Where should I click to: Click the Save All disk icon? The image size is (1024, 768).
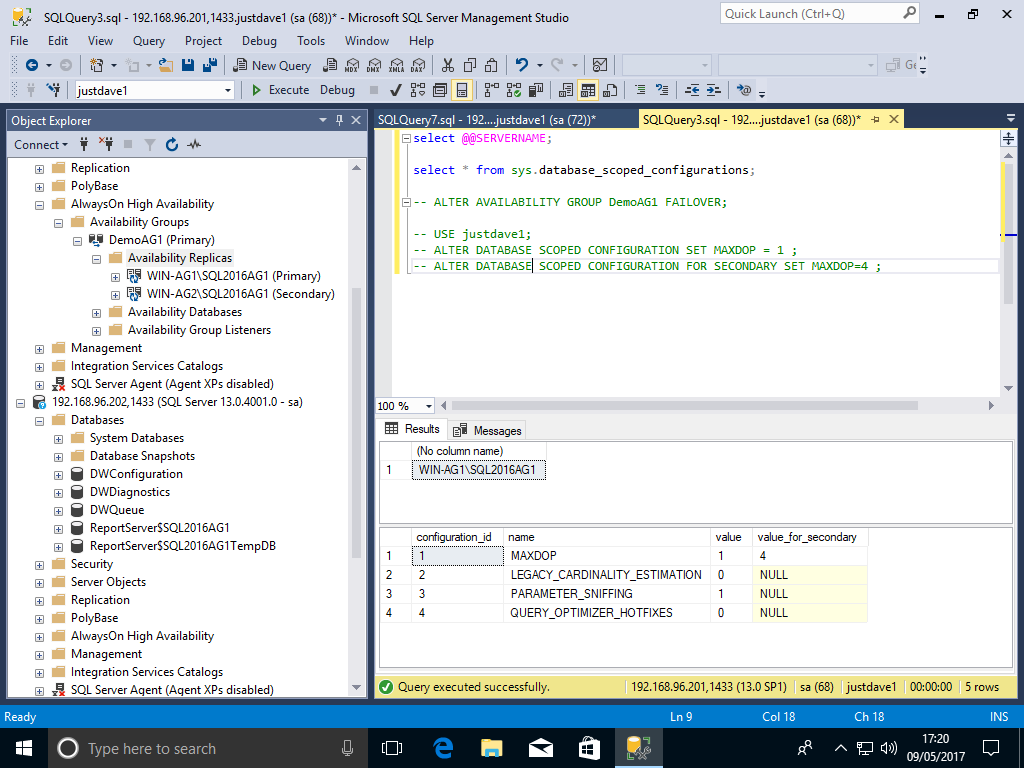pyautogui.click(x=210, y=65)
